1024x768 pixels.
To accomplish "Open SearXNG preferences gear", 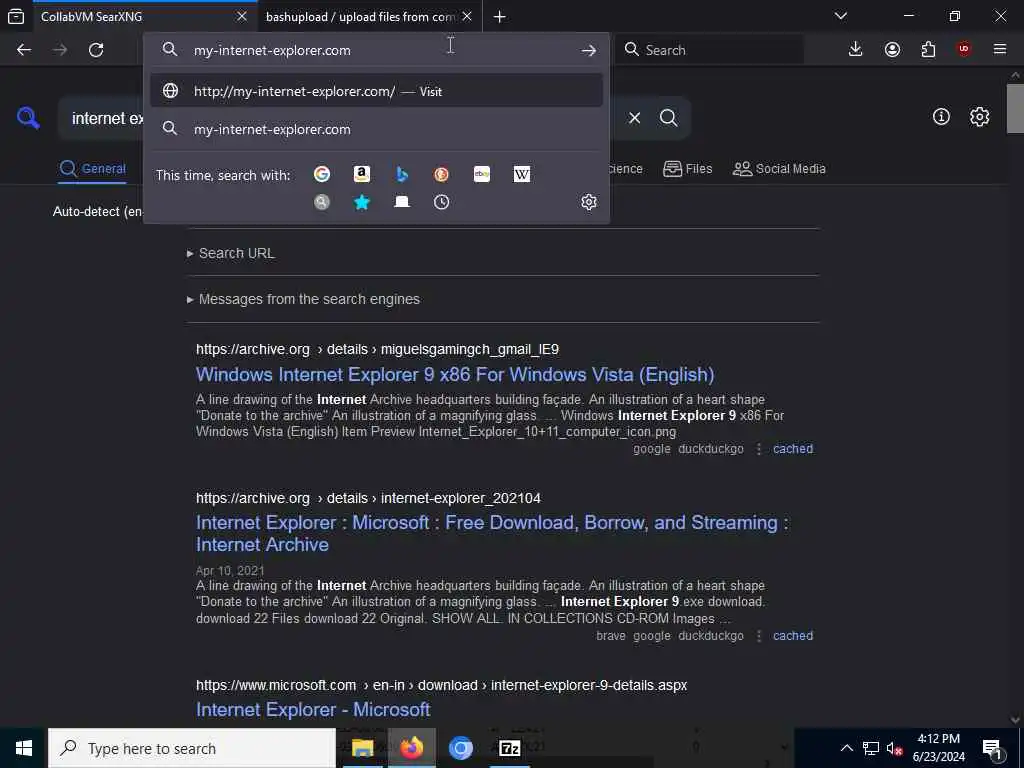I will pyautogui.click(x=979, y=117).
